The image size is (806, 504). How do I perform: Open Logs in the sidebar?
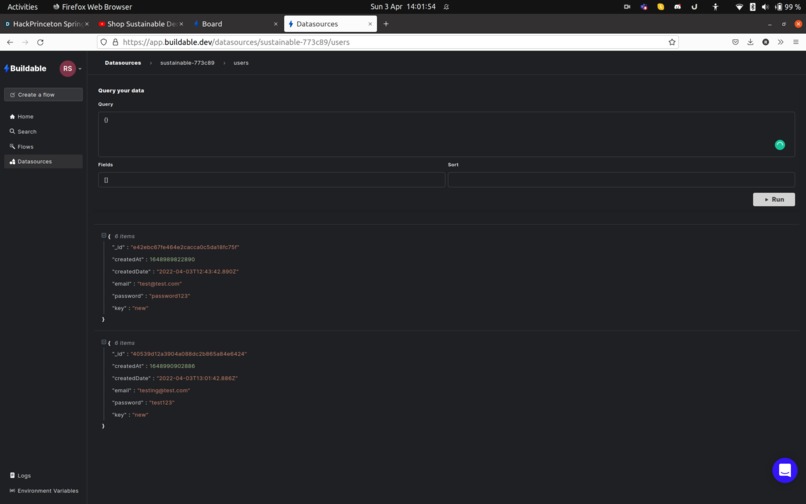pos(43,476)
